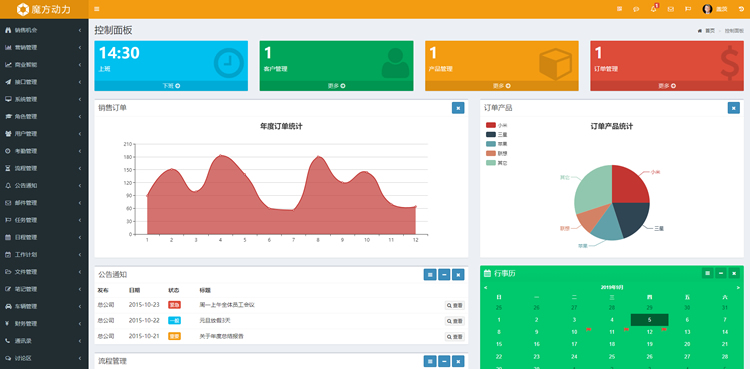Screen dimensions: 750x369
Task: Click the paper plane icon for 接口管理
Action: click(x=8, y=82)
